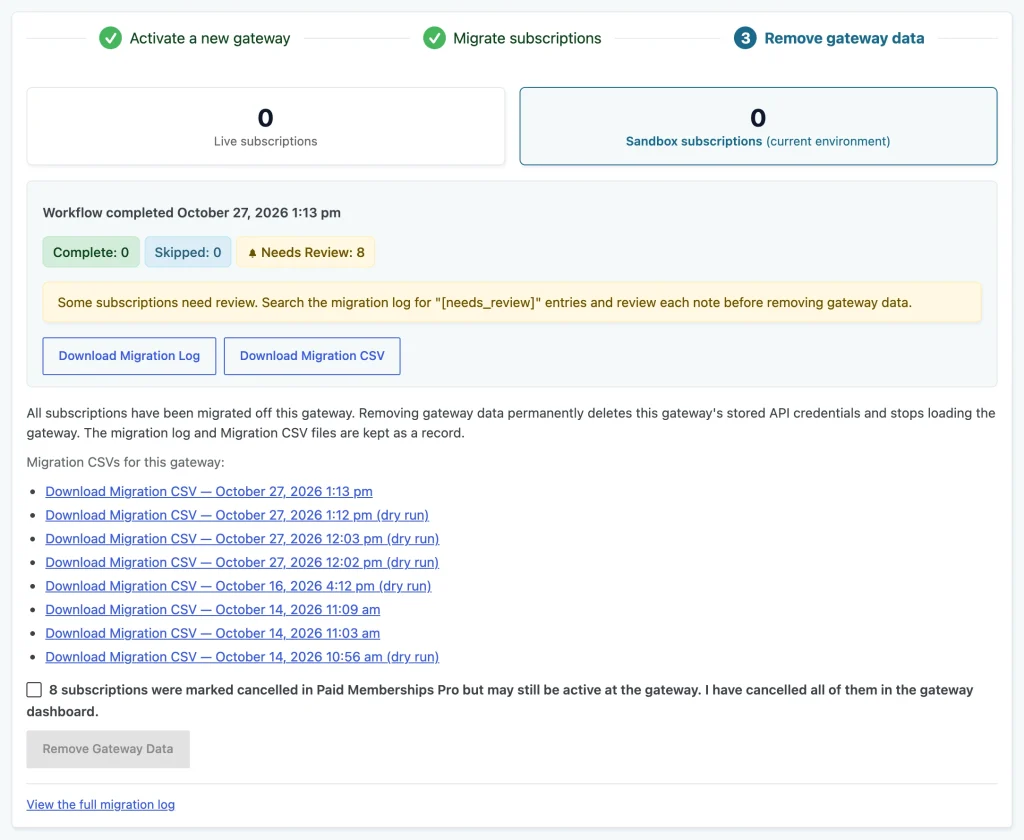Click the step 3 number badge

pyautogui.click(x=744, y=38)
